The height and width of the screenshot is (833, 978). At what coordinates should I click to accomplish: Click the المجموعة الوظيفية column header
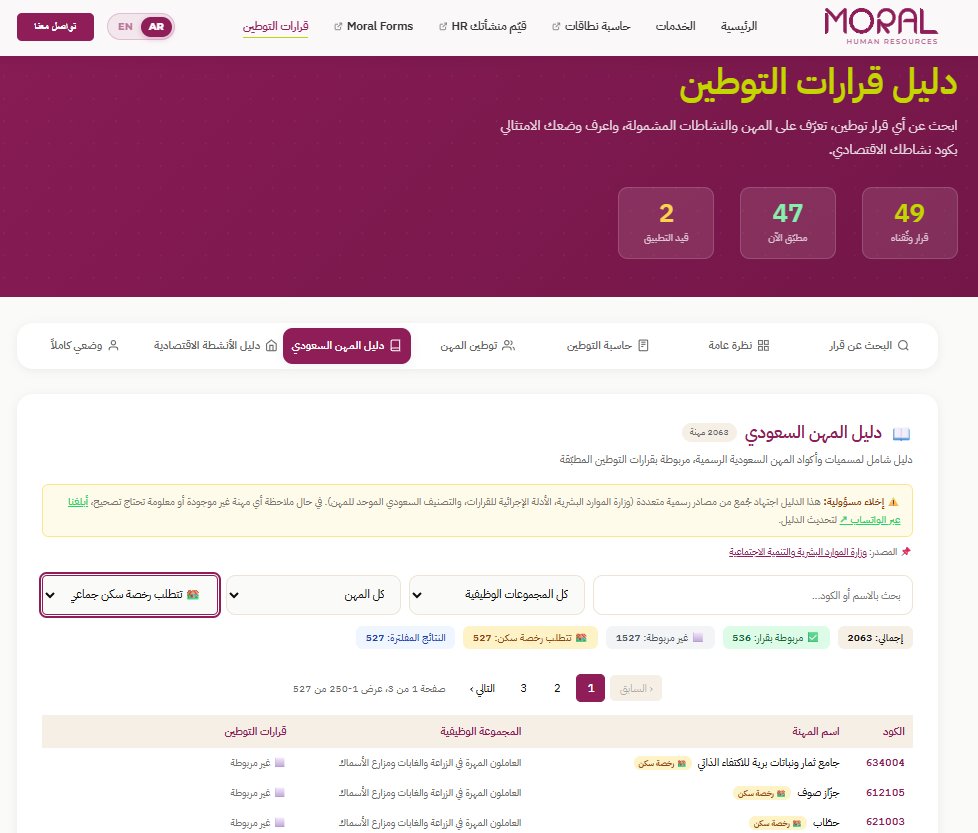[481, 731]
